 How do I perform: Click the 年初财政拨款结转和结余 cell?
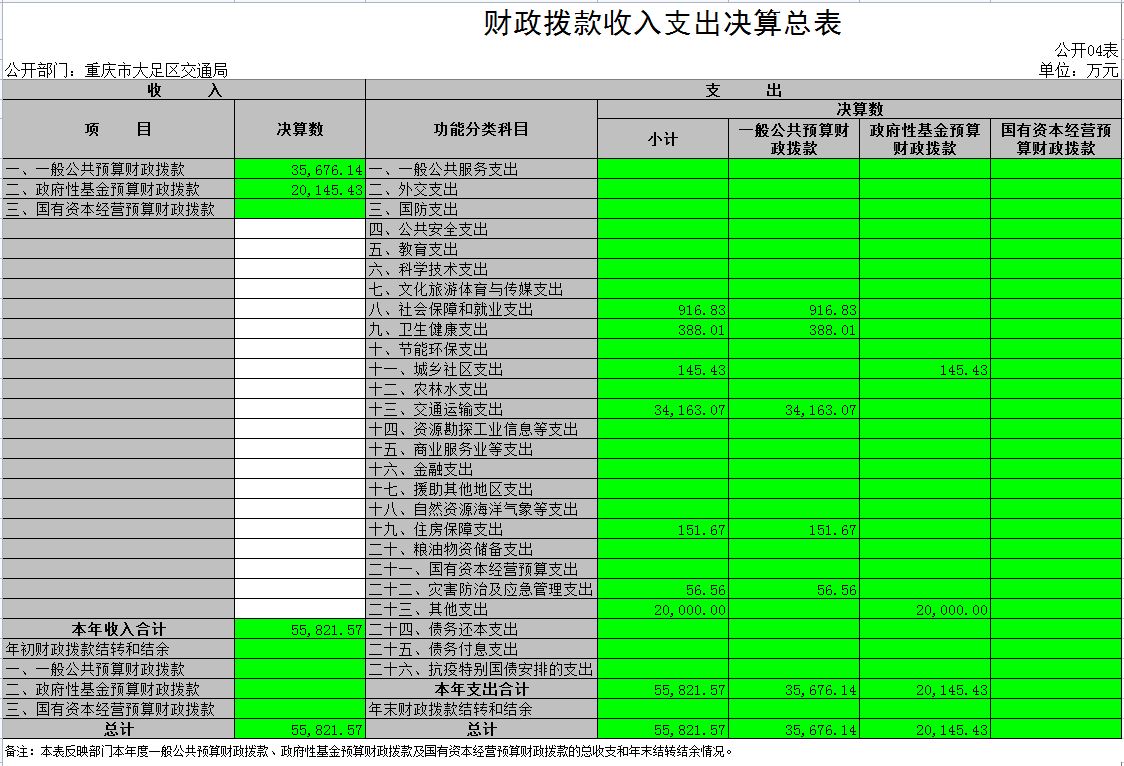(118, 650)
